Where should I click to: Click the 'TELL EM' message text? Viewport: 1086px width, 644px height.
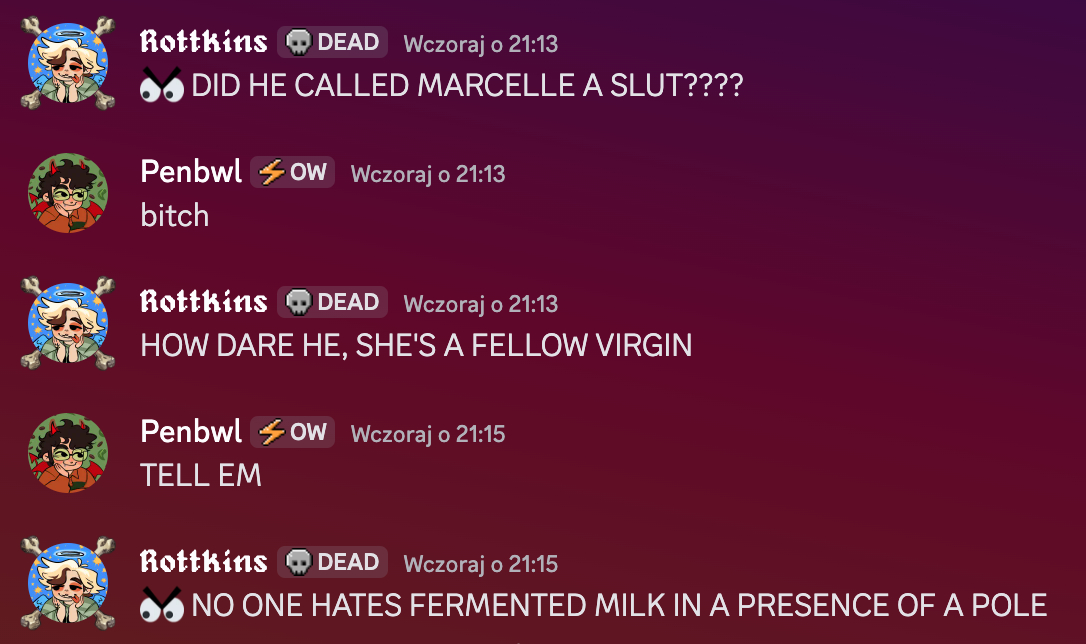[x=201, y=475]
